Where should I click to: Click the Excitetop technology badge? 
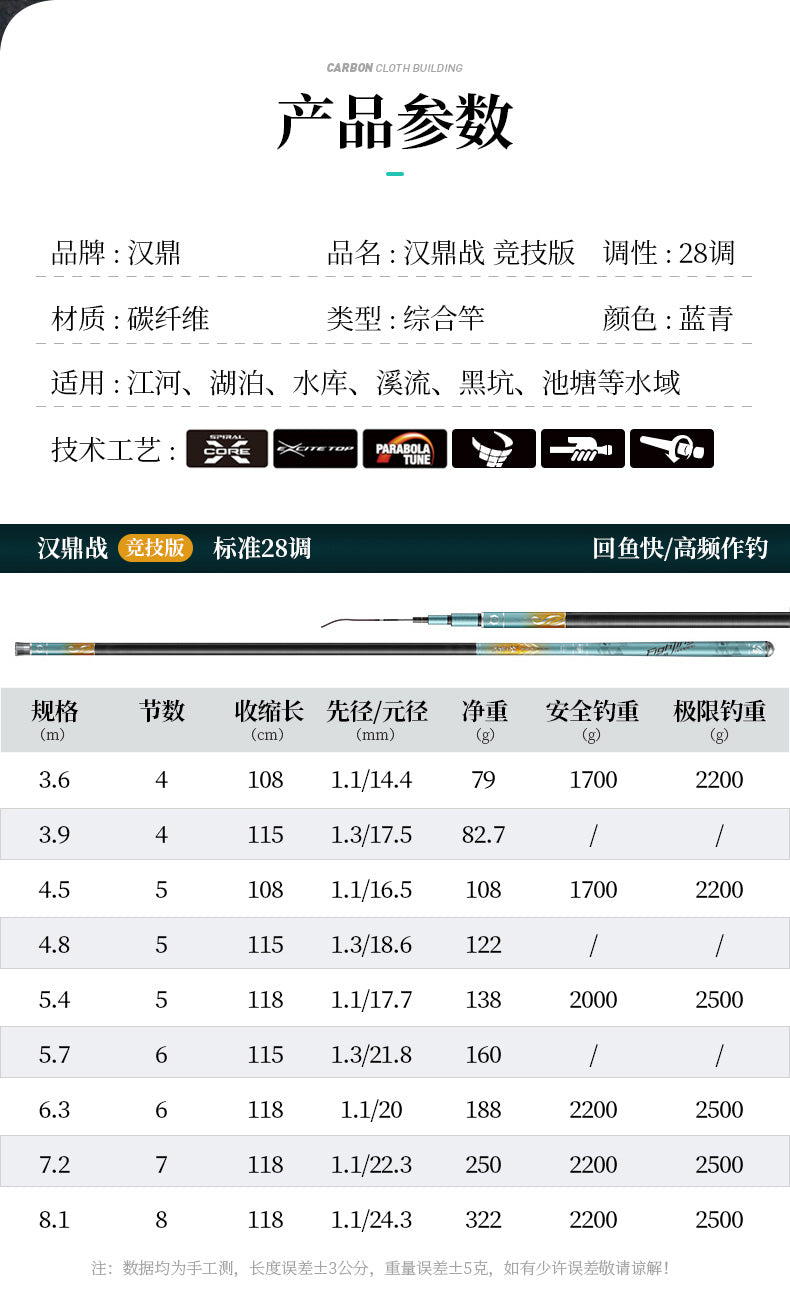click(x=315, y=449)
